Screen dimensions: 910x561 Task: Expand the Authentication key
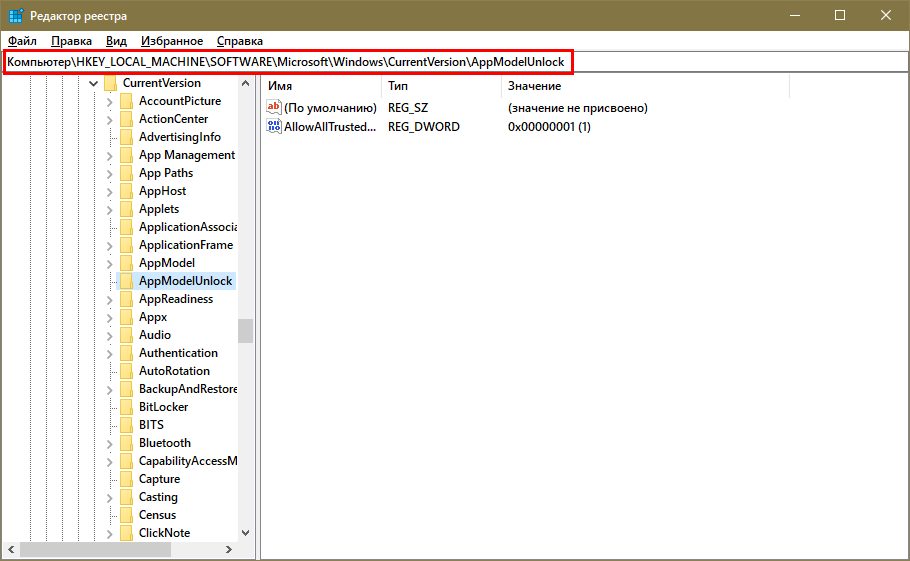[x=110, y=353]
